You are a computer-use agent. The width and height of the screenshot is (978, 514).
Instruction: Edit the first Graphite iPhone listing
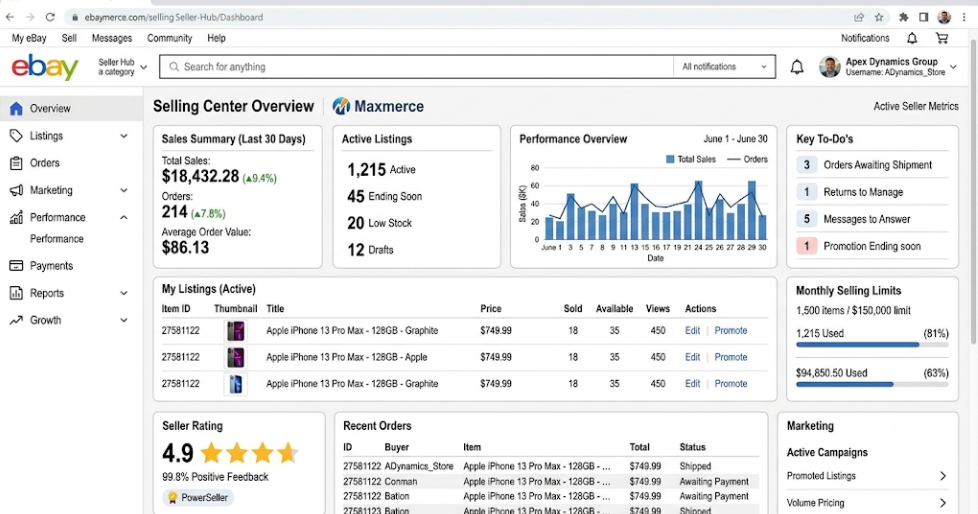pyautogui.click(x=692, y=331)
